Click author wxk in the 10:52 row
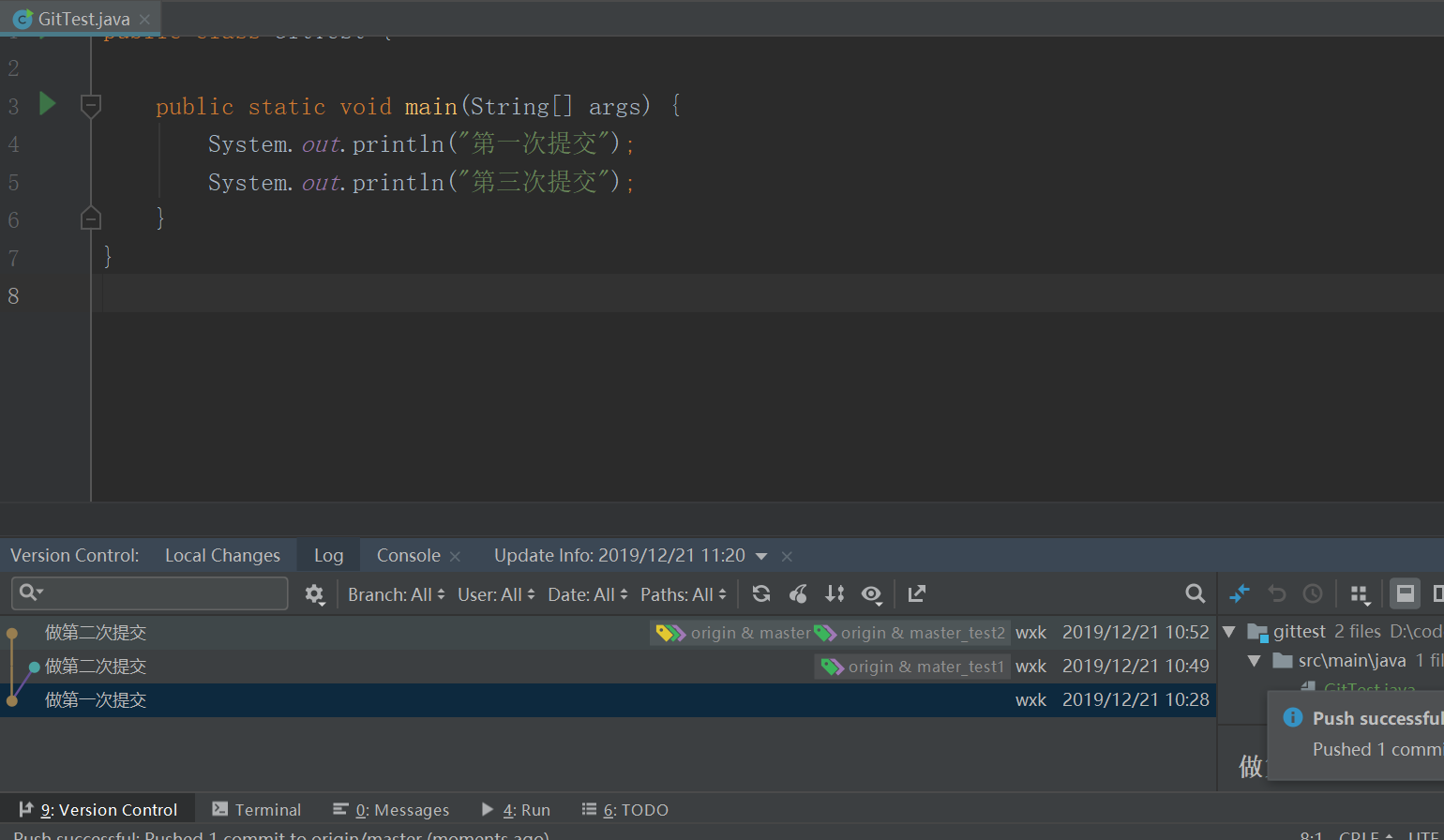This screenshot has width=1444, height=840. (x=1030, y=633)
